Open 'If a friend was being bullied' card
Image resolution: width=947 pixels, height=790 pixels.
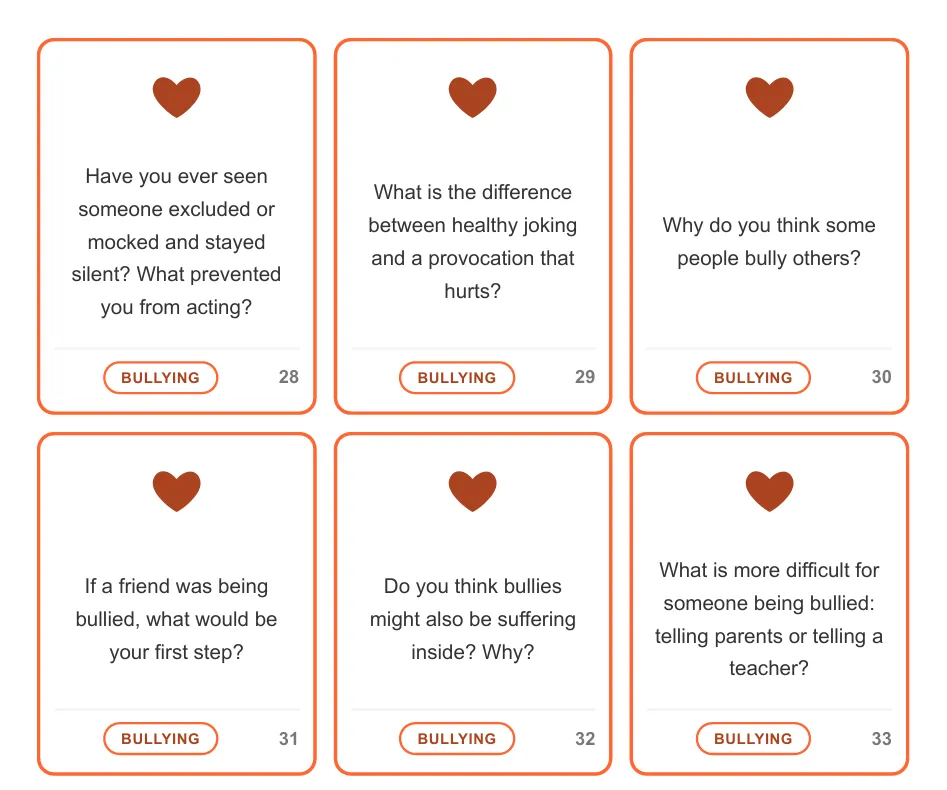click(176, 619)
